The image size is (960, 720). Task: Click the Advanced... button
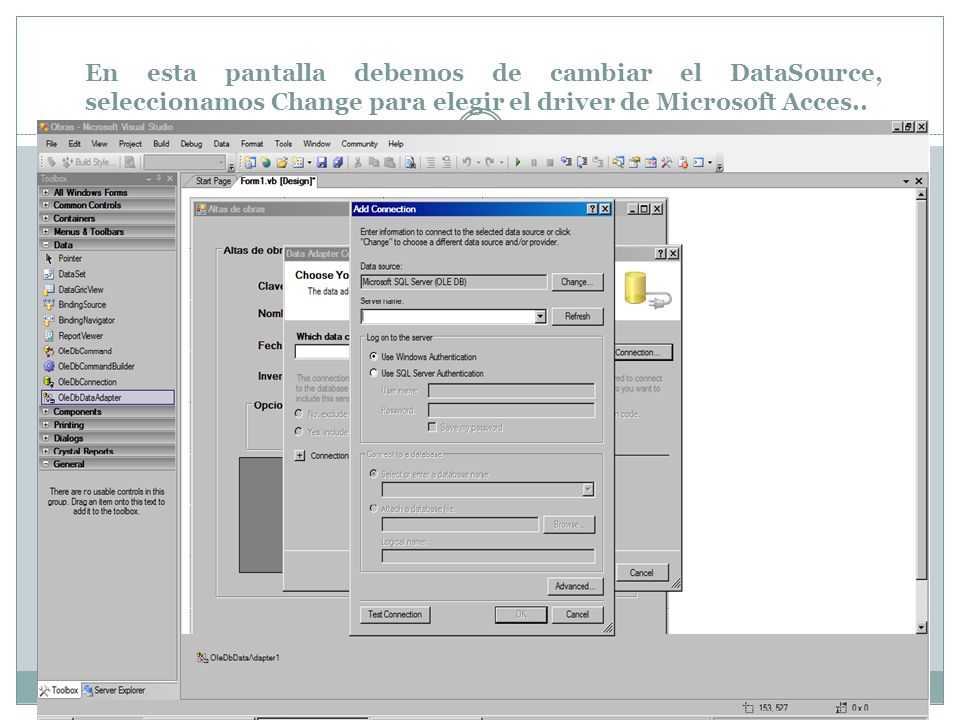575,586
